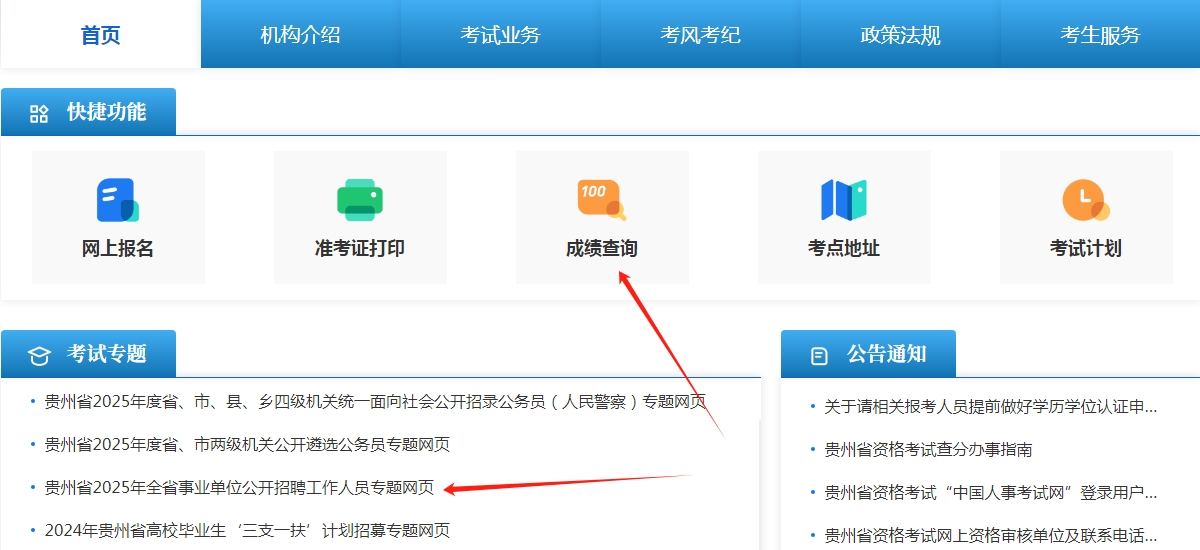The image size is (1200, 550).
Task: Open the 机构介绍 menu item
Action: tap(300, 35)
